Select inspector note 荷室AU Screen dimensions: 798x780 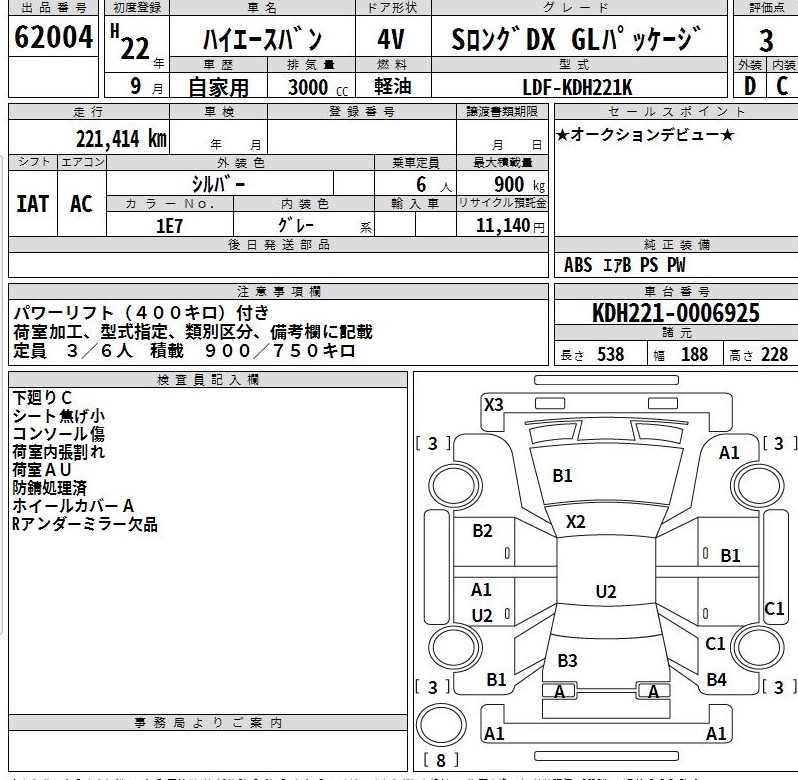pos(42,470)
